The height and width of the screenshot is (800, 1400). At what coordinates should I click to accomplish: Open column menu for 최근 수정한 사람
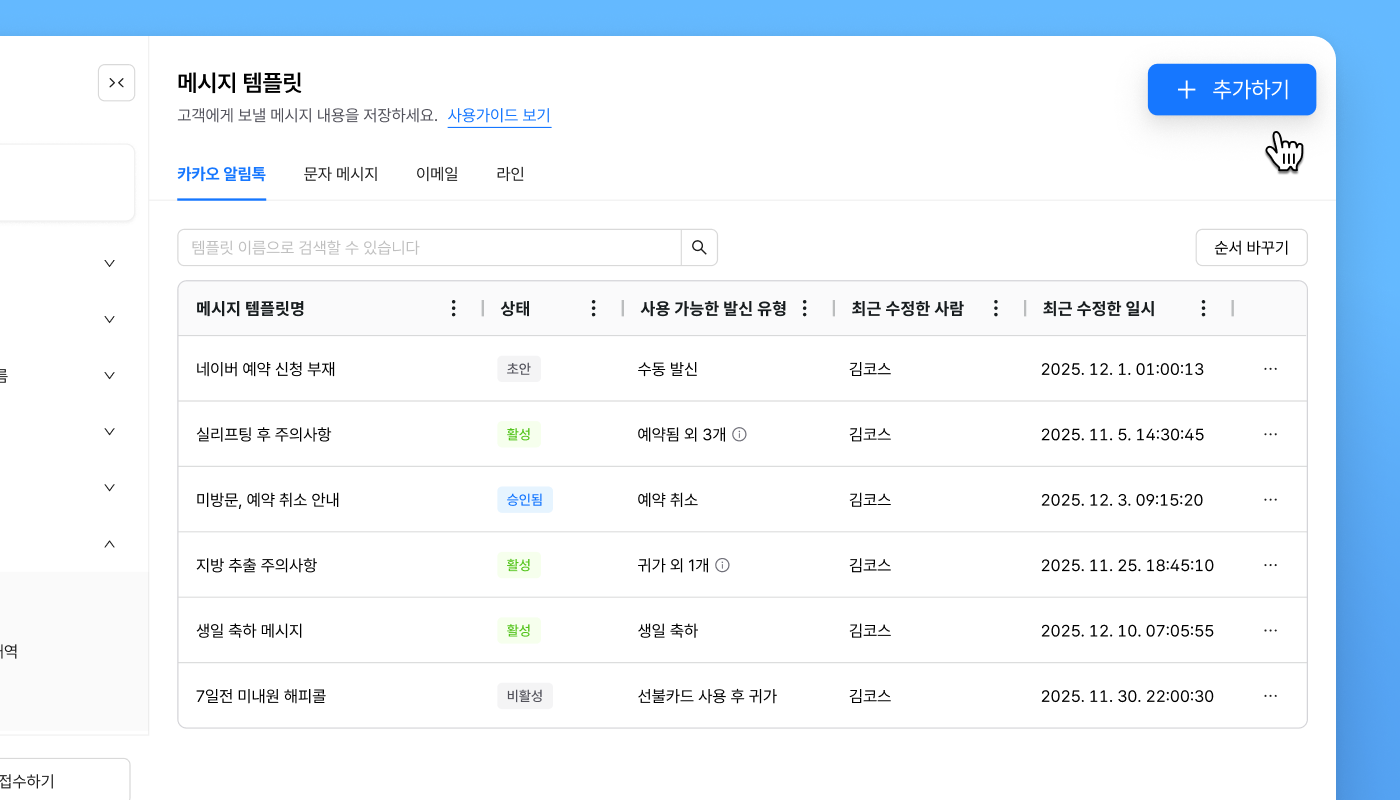[x=995, y=308]
